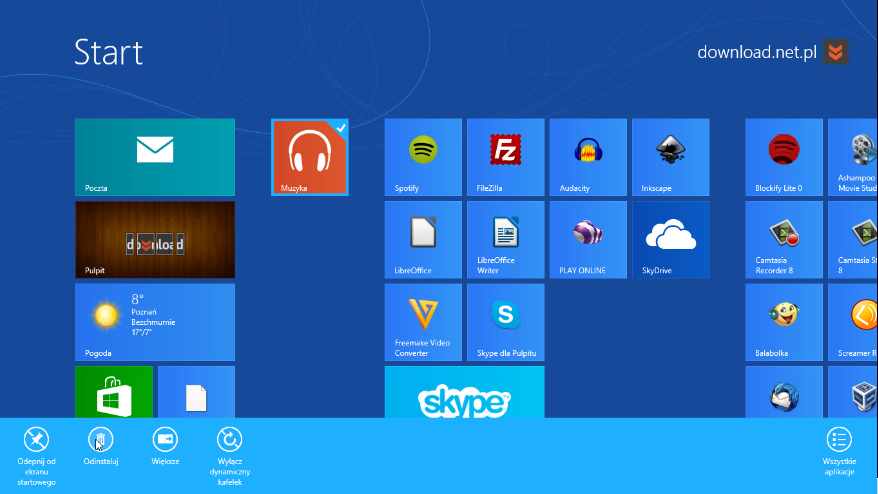Click the download.net.pl user name
The height and width of the screenshot is (494, 878).
coord(757,52)
